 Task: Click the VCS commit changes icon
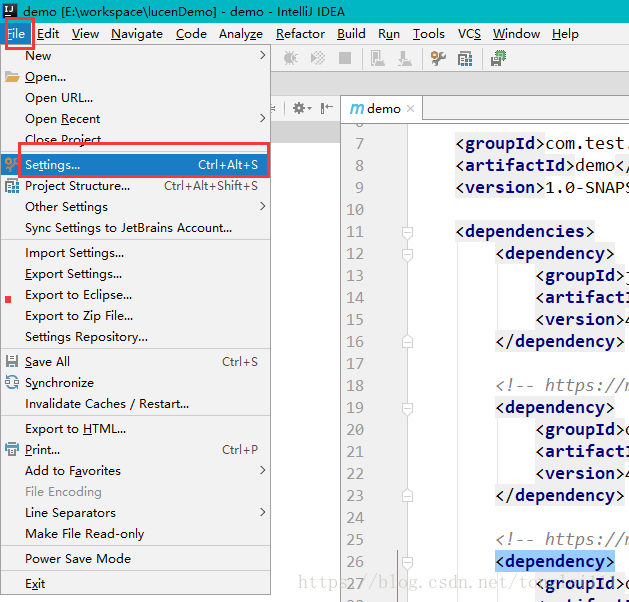(x=405, y=59)
